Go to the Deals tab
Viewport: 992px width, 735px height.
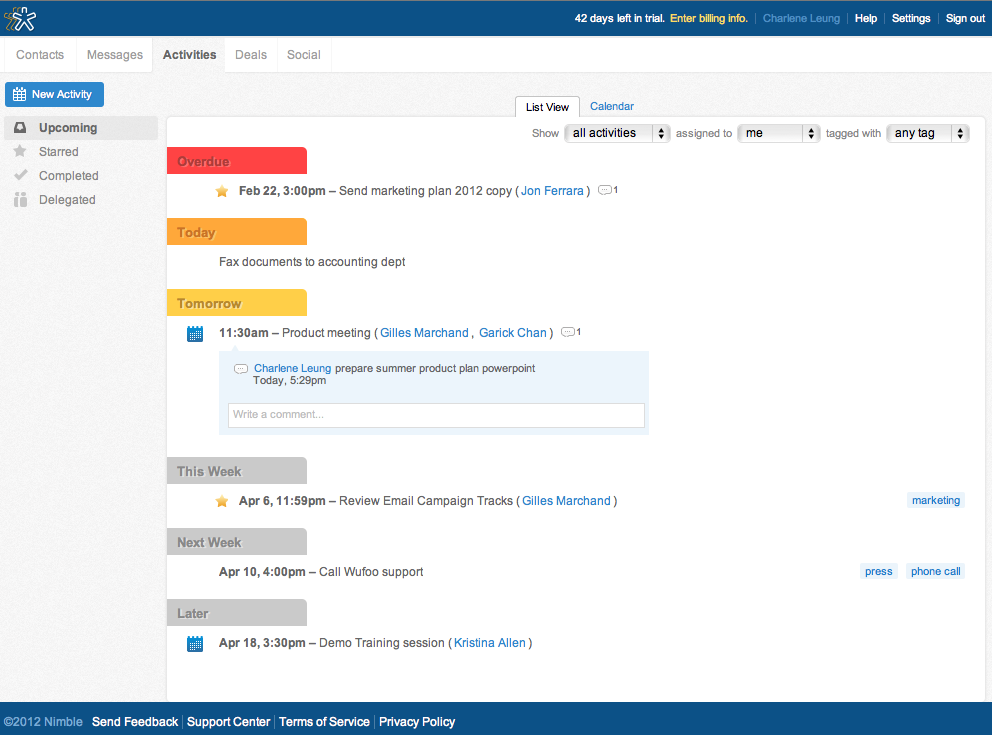point(251,55)
